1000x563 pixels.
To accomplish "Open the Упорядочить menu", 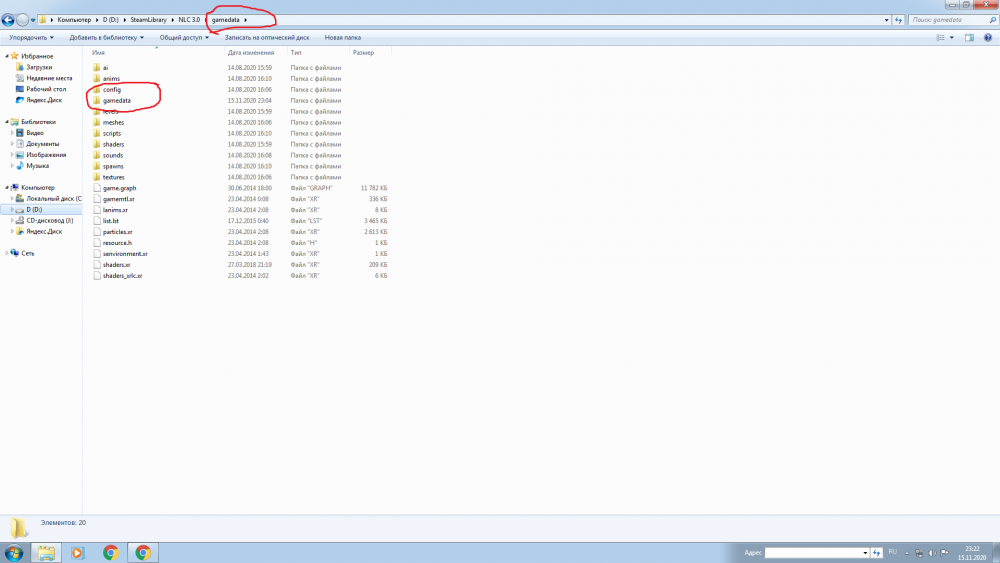I will (31, 38).
